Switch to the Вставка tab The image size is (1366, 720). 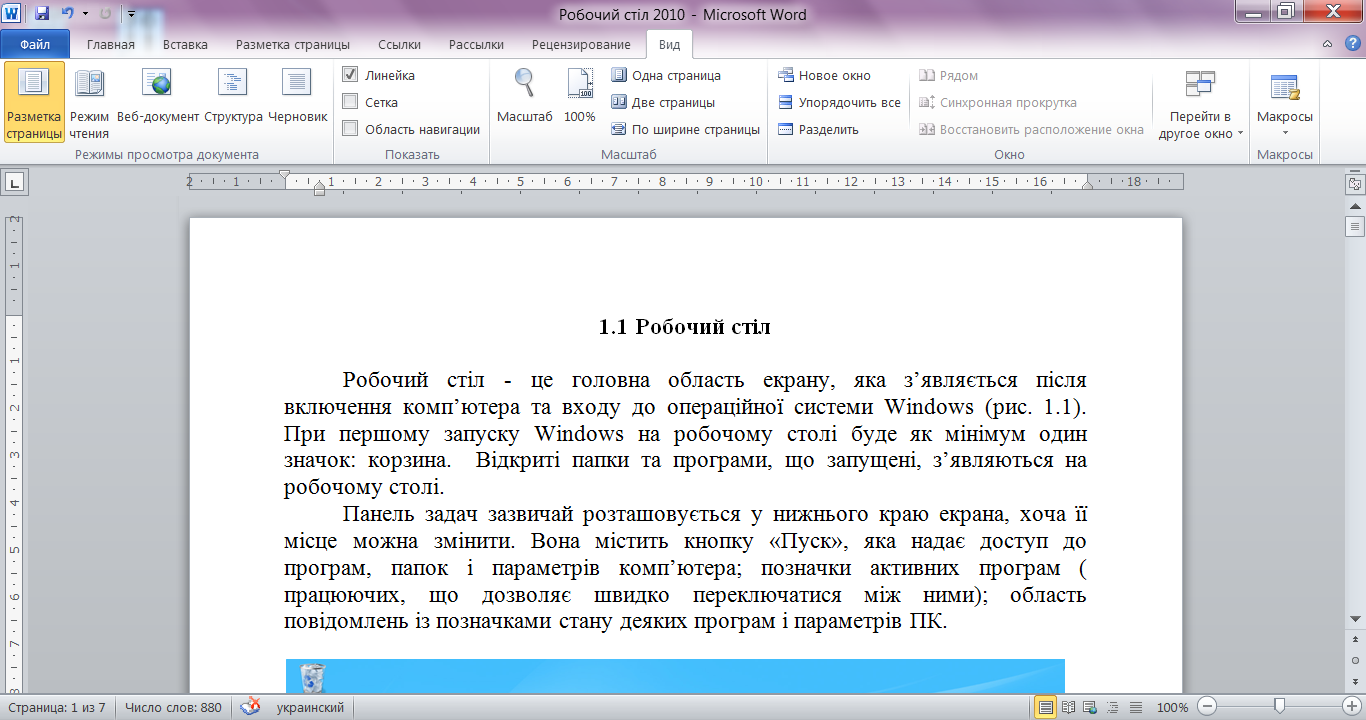tap(185, 44)
